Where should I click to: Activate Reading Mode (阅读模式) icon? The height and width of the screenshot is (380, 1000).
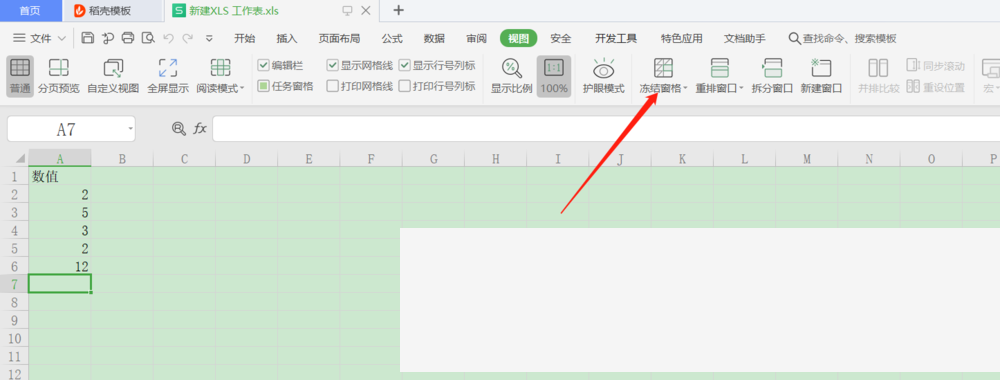(220, 68)
